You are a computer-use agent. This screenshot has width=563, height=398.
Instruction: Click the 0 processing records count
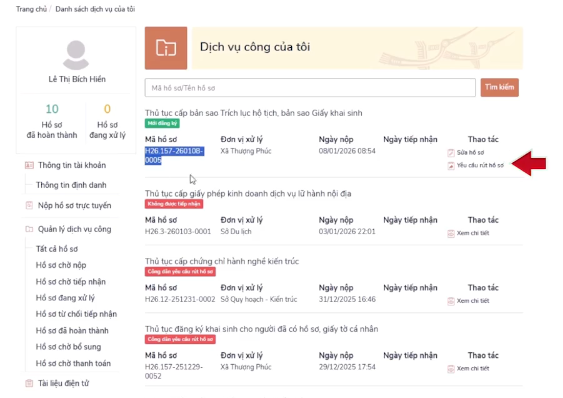point(107,109)
